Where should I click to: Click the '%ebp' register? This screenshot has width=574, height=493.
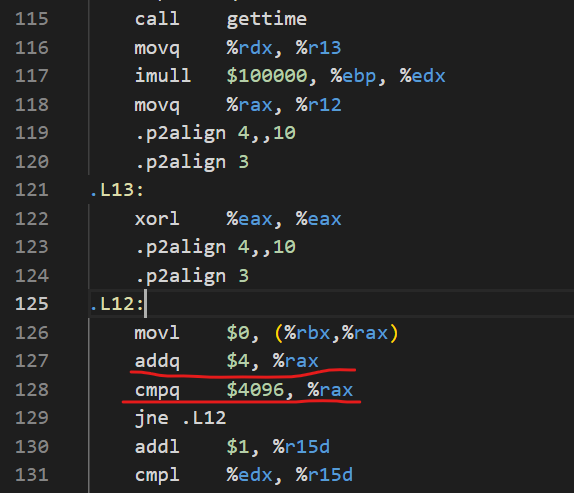[x=353, y=77]
